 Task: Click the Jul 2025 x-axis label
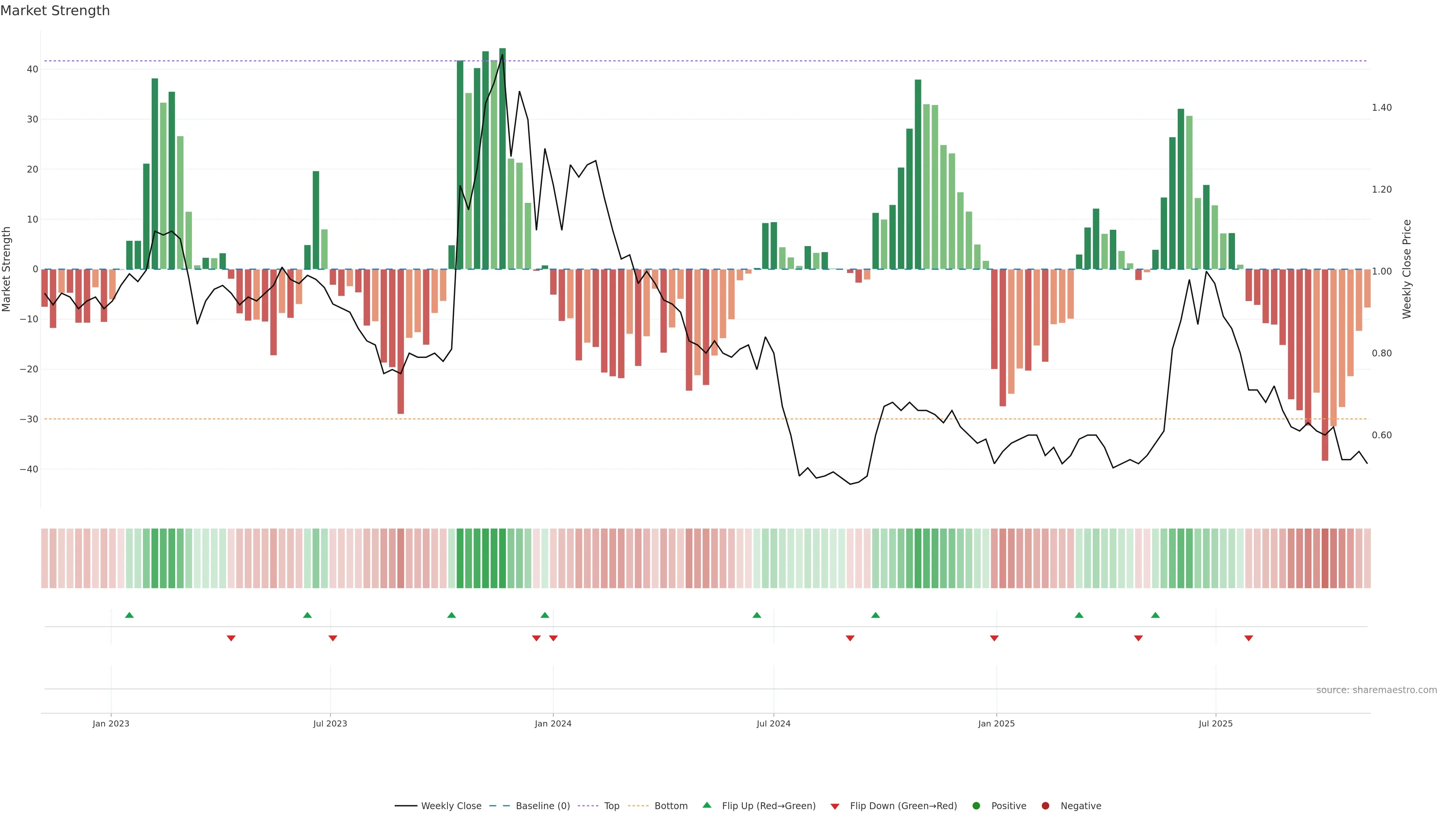[x=1215, y=723]
